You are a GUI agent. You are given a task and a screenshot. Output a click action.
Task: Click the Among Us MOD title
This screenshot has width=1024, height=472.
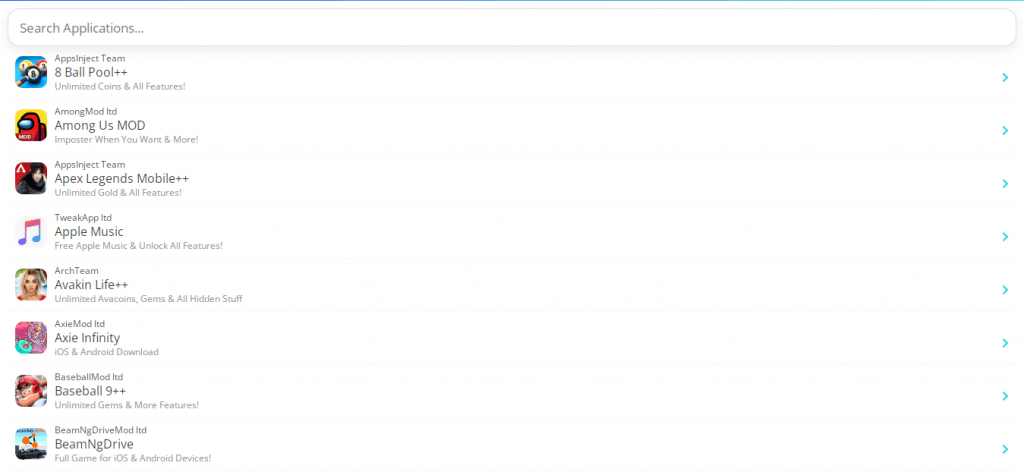click(x=100, y=125)
